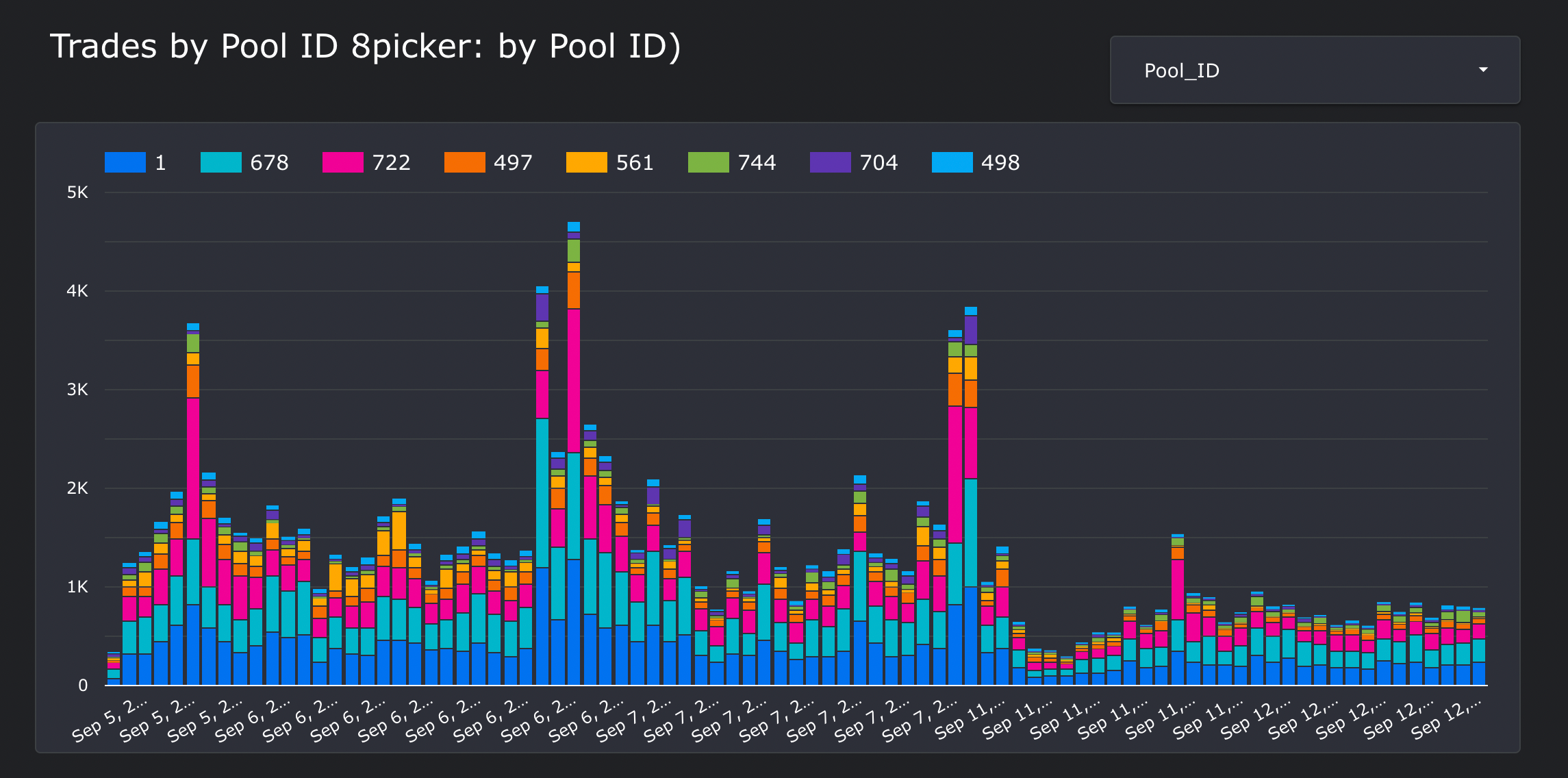Toggle legend series 678 teal swatch
Viewport: 1568px width, 778px height.
(x=220, y=162)
